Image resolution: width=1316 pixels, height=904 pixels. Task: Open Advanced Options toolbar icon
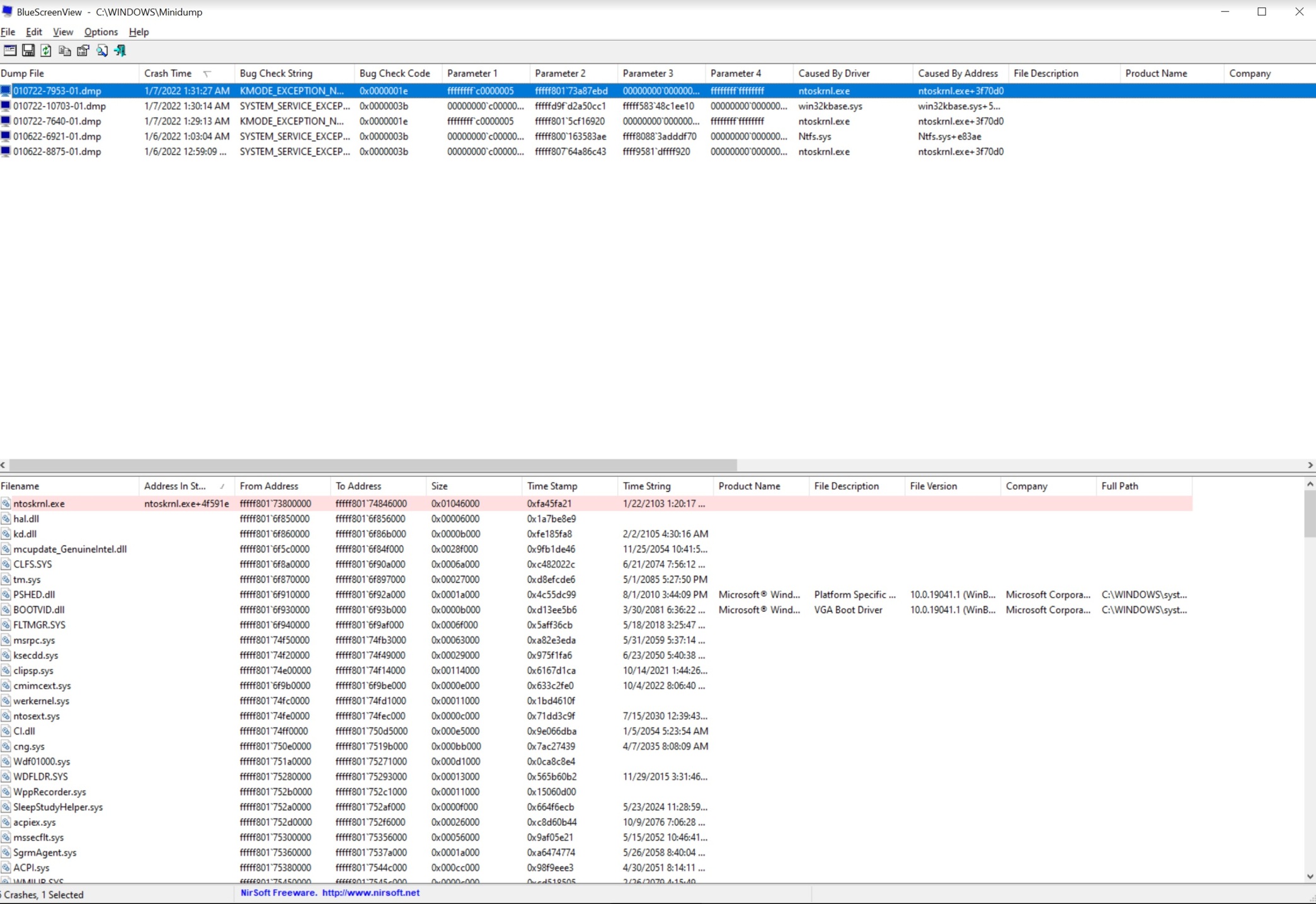[x=10, y=50]
